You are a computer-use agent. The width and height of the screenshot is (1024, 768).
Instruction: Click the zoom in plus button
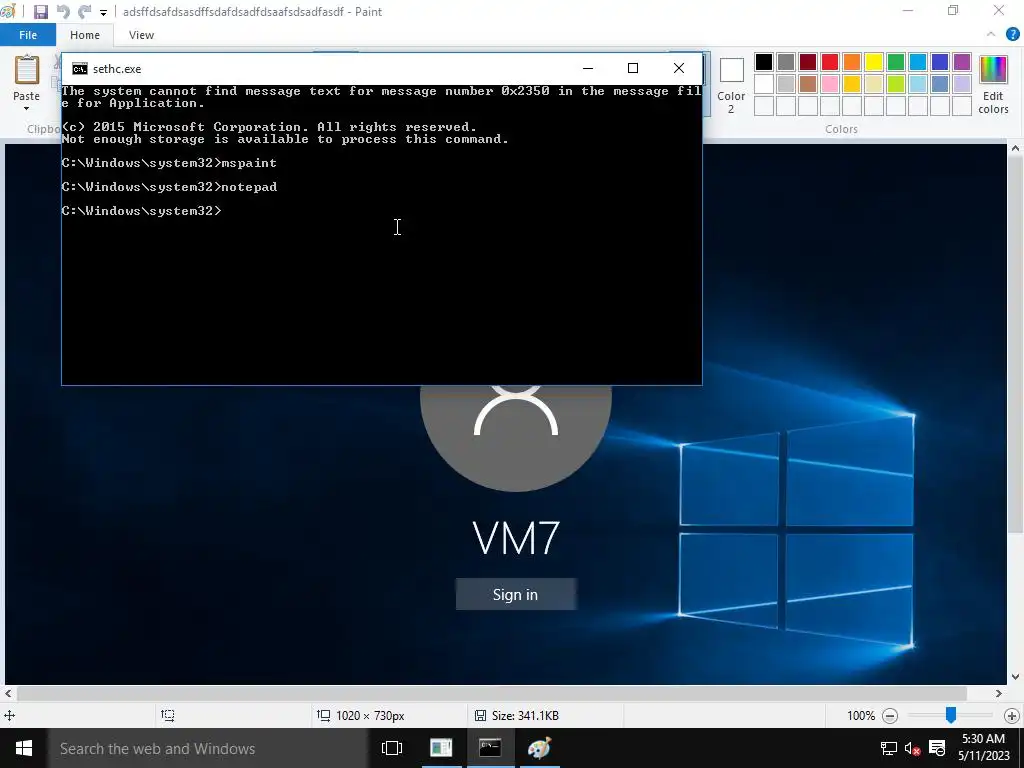click(1012, 716)
